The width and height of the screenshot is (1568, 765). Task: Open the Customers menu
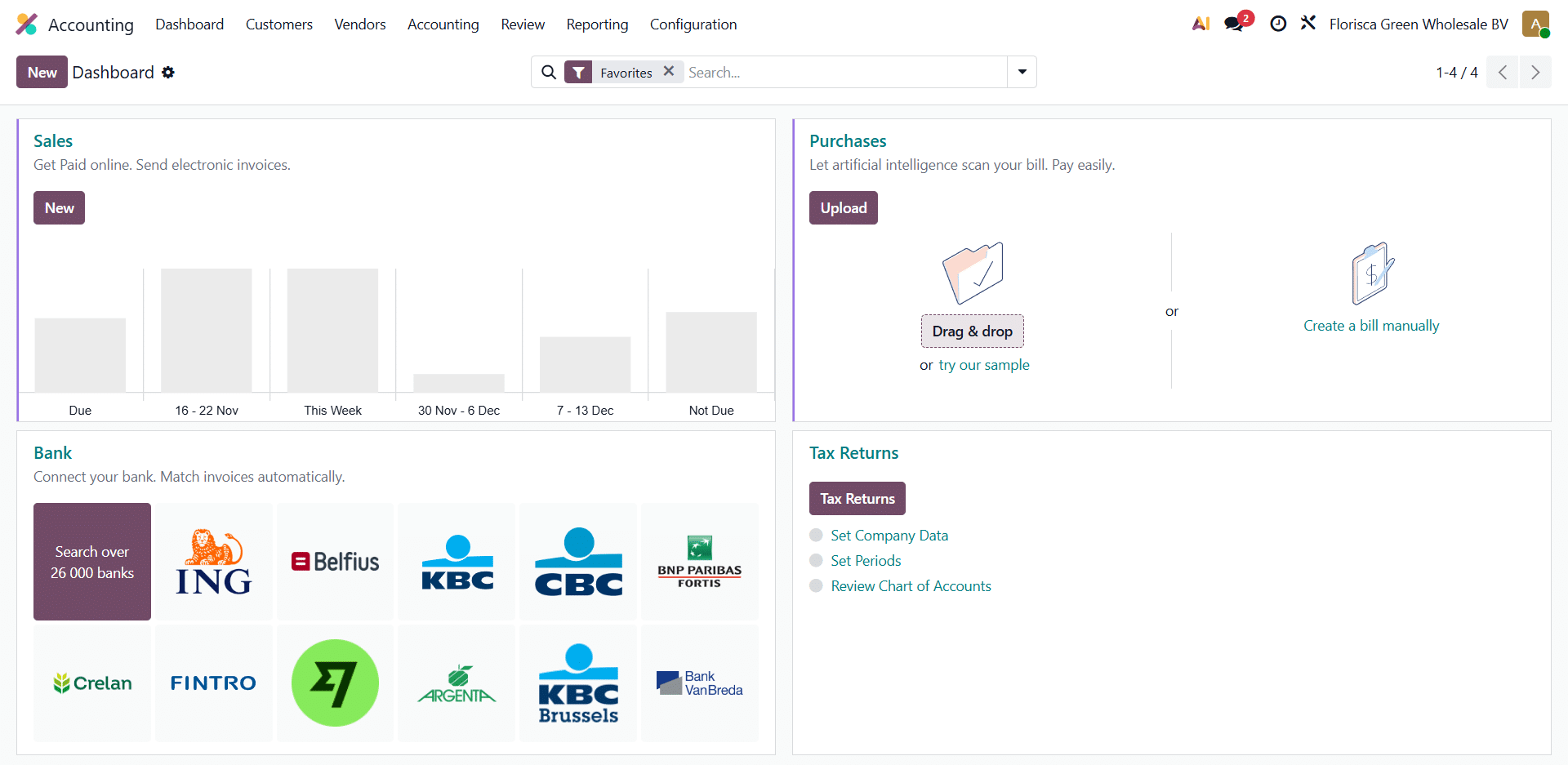(x=279, y=24)
